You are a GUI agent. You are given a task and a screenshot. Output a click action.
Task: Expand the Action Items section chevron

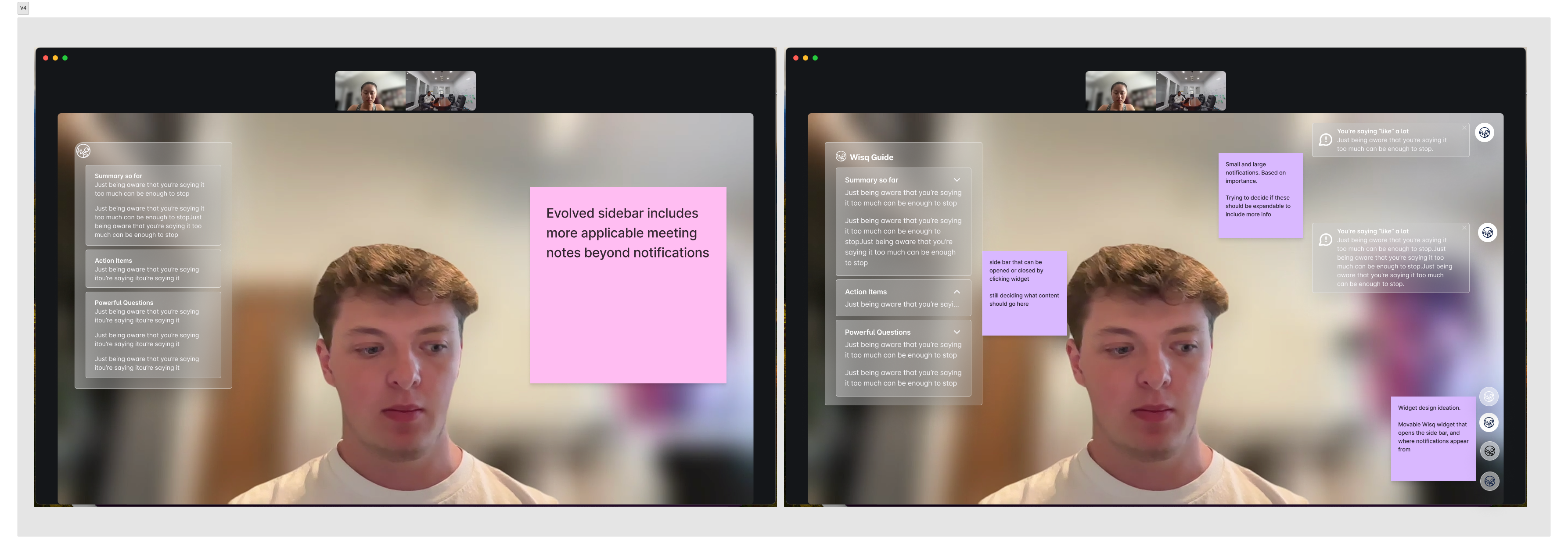pos(956,292)
